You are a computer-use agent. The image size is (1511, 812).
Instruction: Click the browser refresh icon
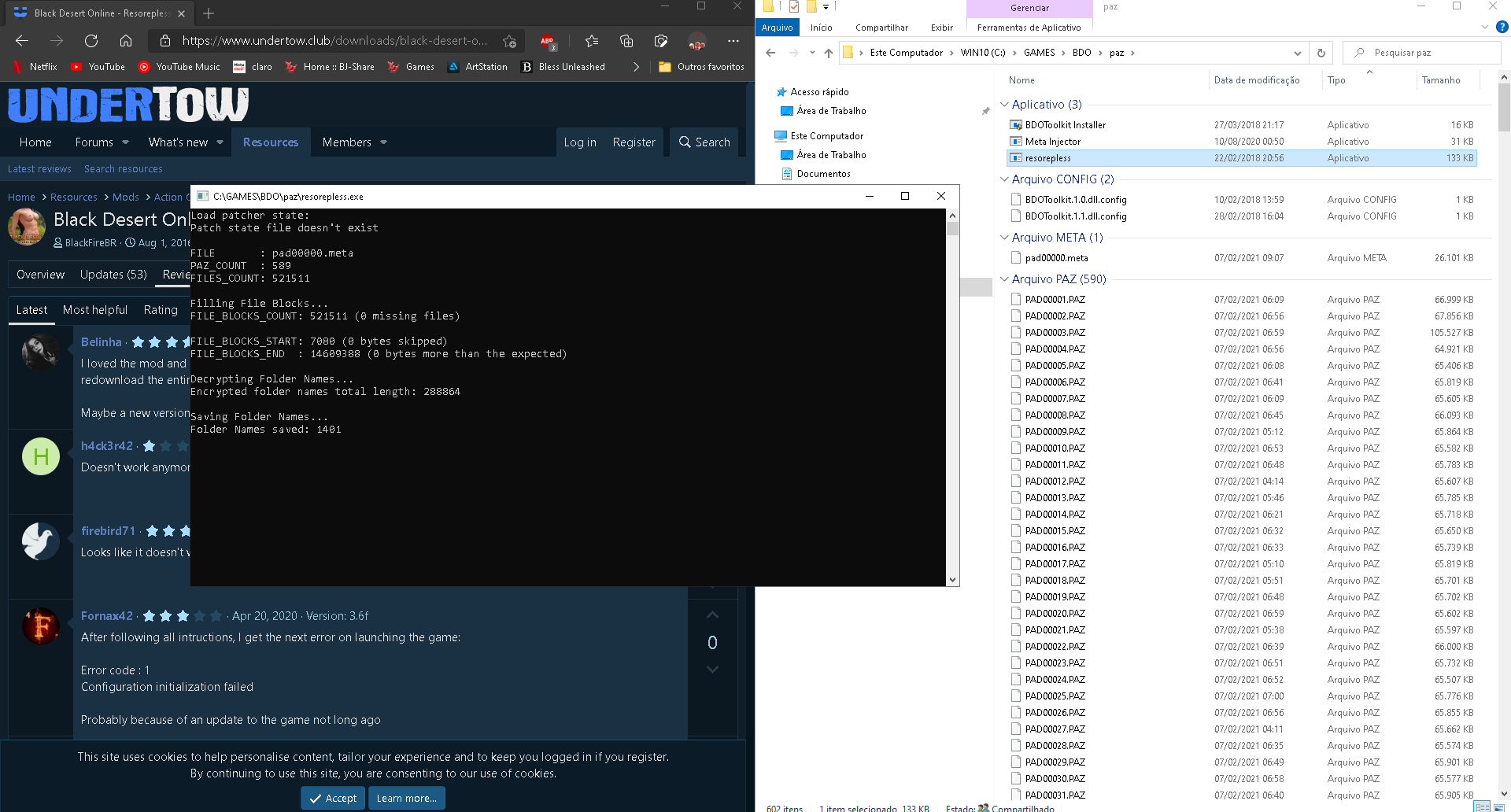(91, 41)
